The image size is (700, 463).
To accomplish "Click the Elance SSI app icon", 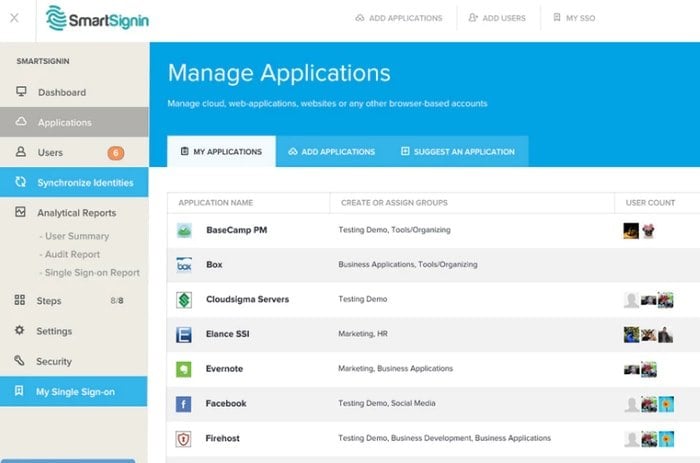I will pyautogui.click(x=184, y=334).
